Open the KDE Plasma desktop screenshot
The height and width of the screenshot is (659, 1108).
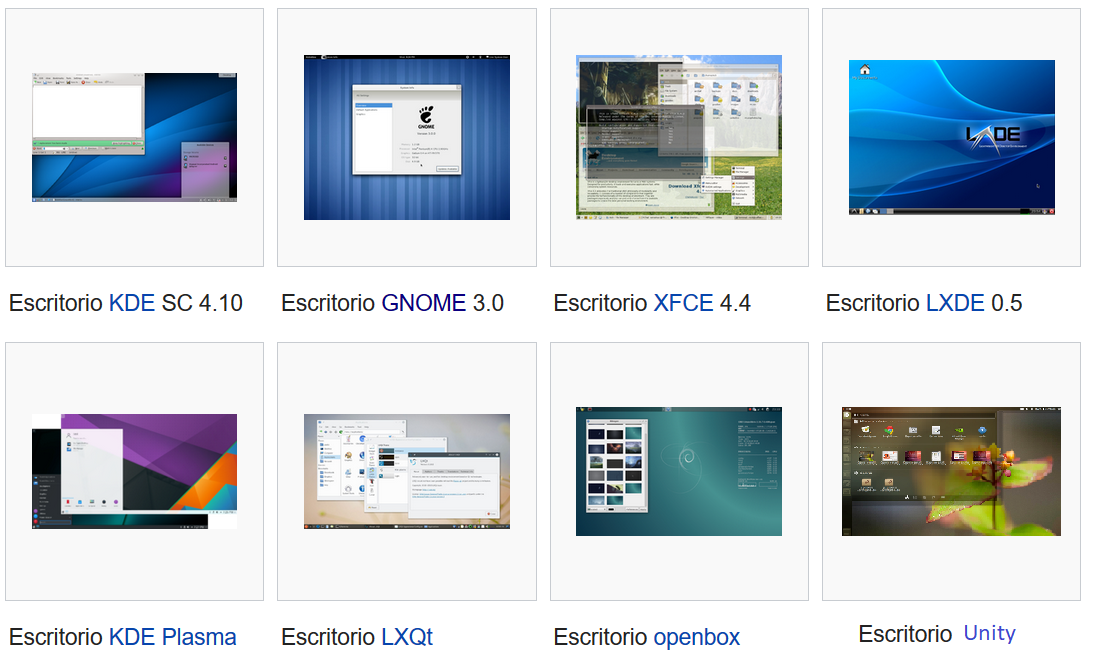(134, 471)
